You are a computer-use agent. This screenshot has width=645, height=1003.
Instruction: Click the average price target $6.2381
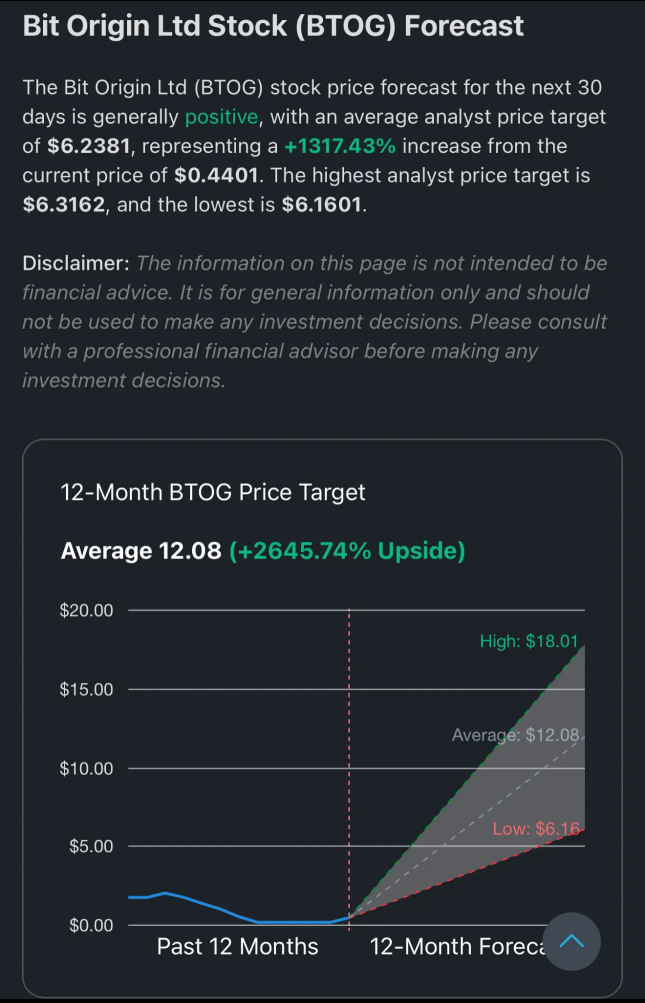click(x=89, y=146)
